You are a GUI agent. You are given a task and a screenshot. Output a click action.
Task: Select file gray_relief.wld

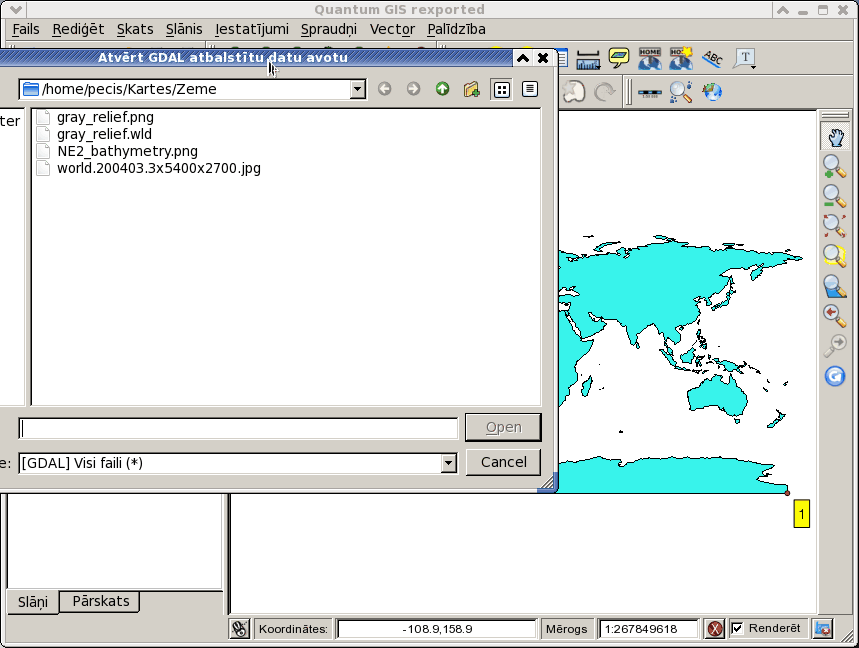(x=104, y=134)
